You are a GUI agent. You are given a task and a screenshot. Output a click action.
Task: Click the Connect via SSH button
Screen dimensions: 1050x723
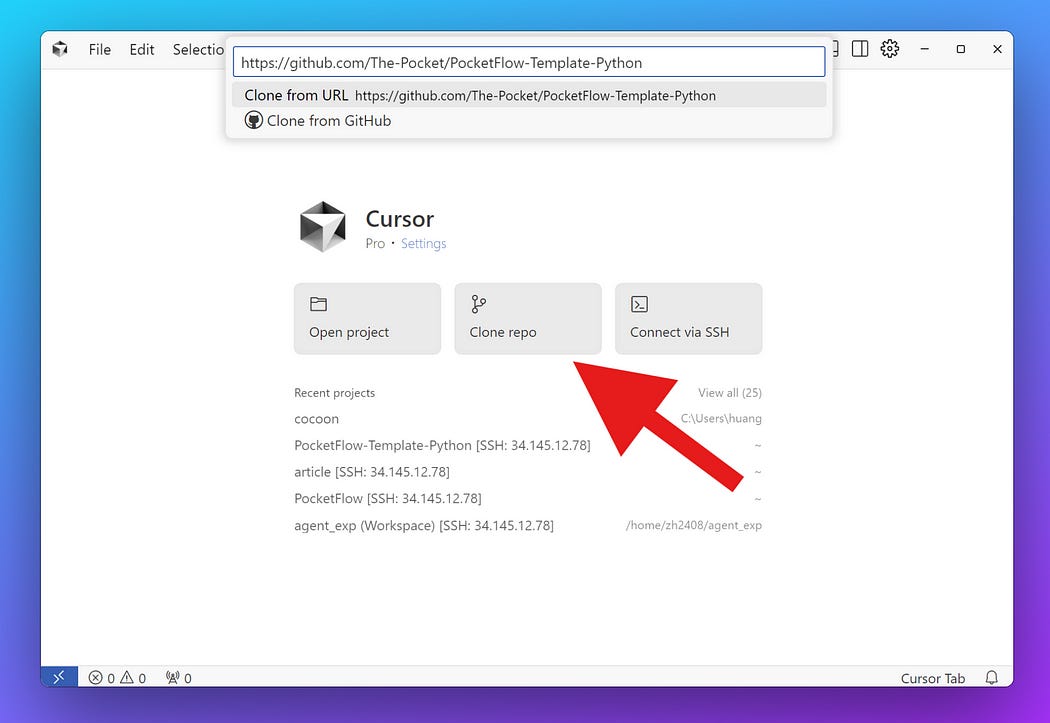[688, 318]
